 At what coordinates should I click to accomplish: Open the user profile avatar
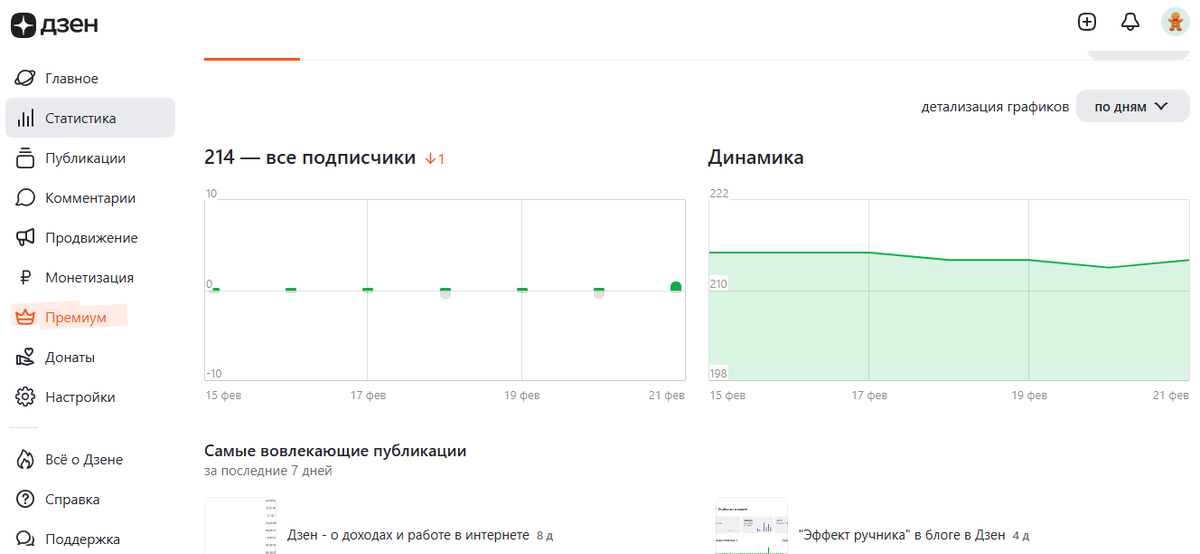pos(1175,22)
